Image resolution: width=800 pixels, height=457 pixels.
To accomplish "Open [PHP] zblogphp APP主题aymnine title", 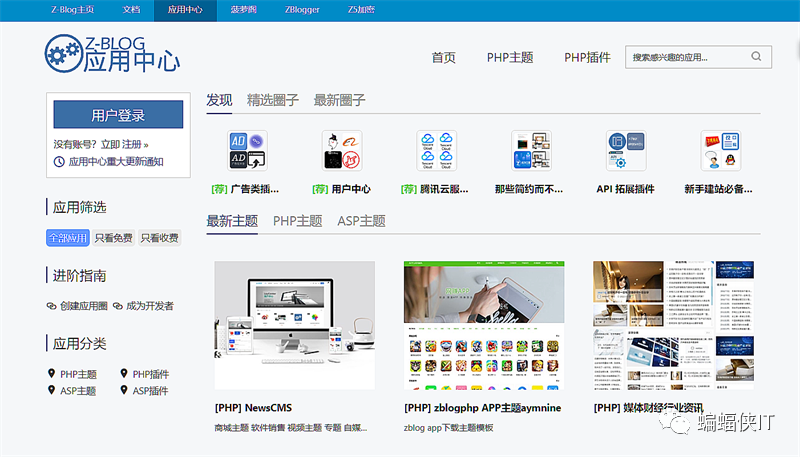I will point(483,408).
